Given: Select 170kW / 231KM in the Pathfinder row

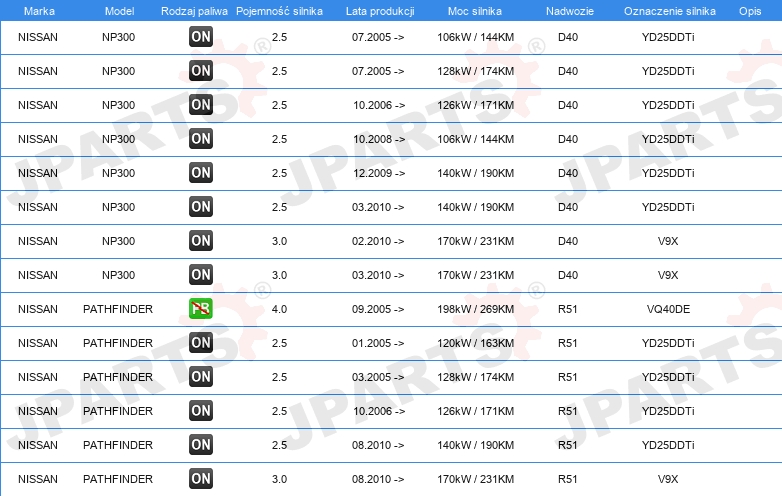Looking at the screenshot, I should click(475, 479).
